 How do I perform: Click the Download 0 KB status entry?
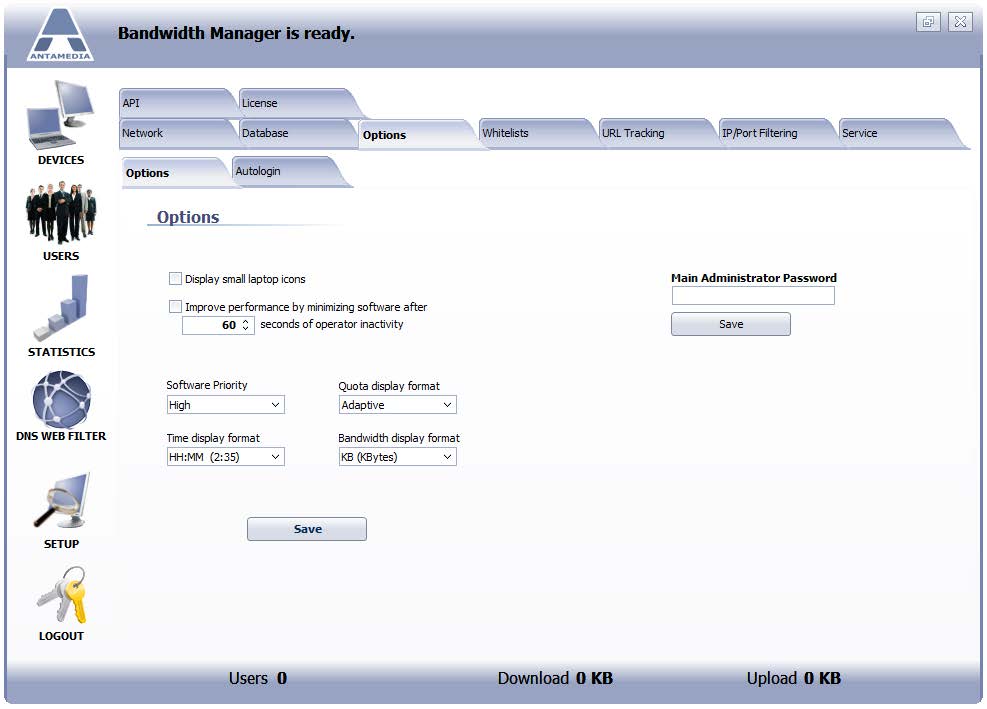click(555, 678)
